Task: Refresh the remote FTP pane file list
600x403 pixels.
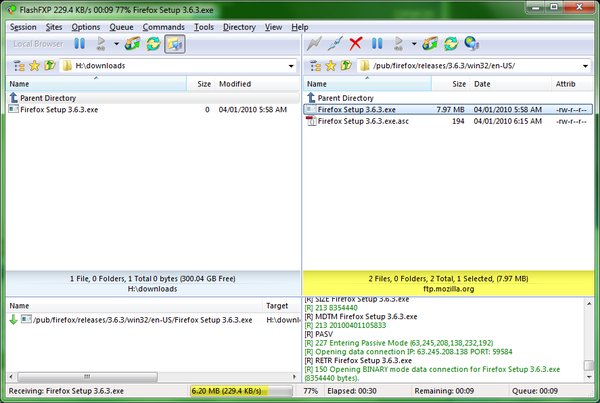Action: tap(451, 44)
